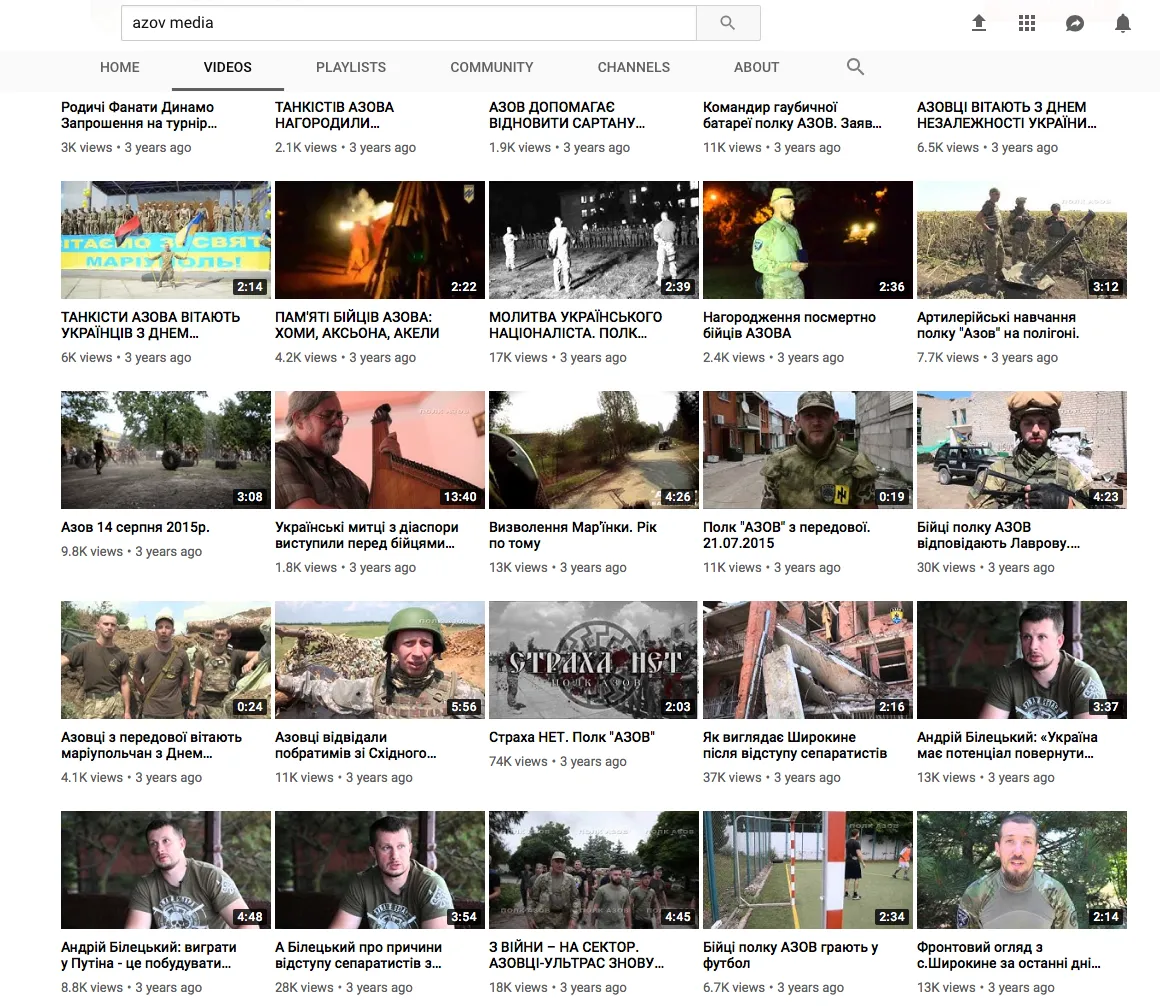1160x1006 pixels.
Task: Open 'Нагородження посмертно бійців АЗОВА' title
Action: (x=789, y=325)
